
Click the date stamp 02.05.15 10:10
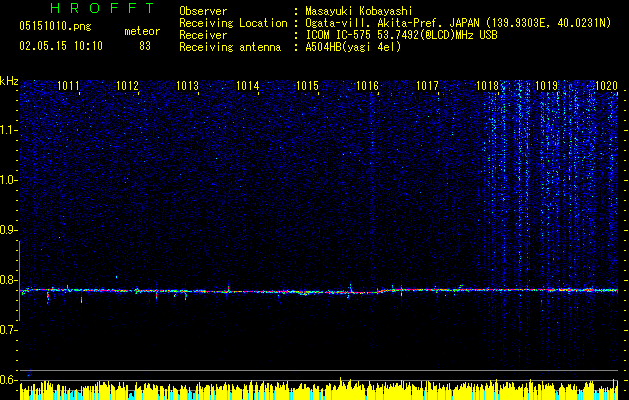61,46
